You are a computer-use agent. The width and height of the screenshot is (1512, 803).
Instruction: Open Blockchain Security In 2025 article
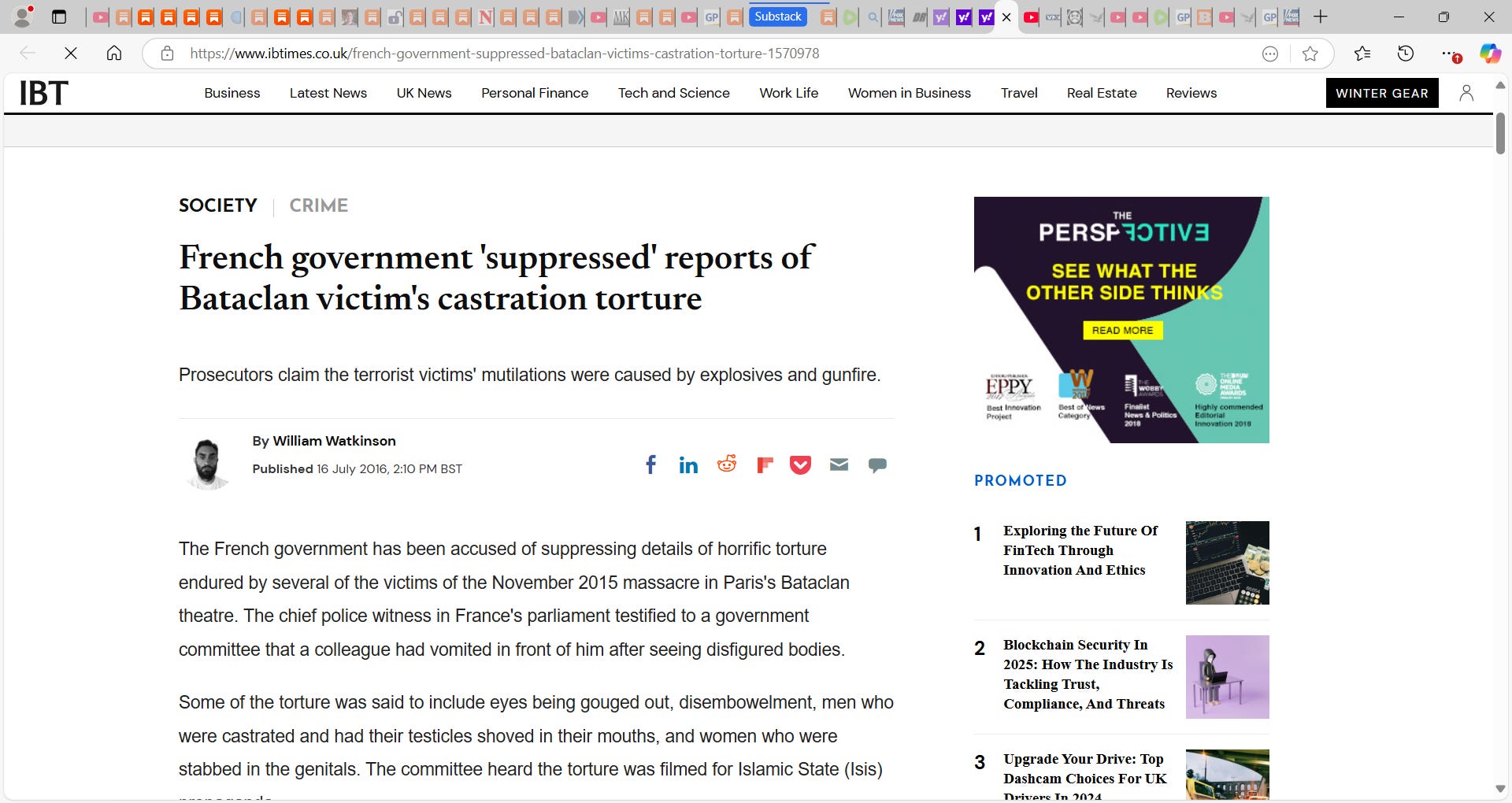pos(1088,675)
